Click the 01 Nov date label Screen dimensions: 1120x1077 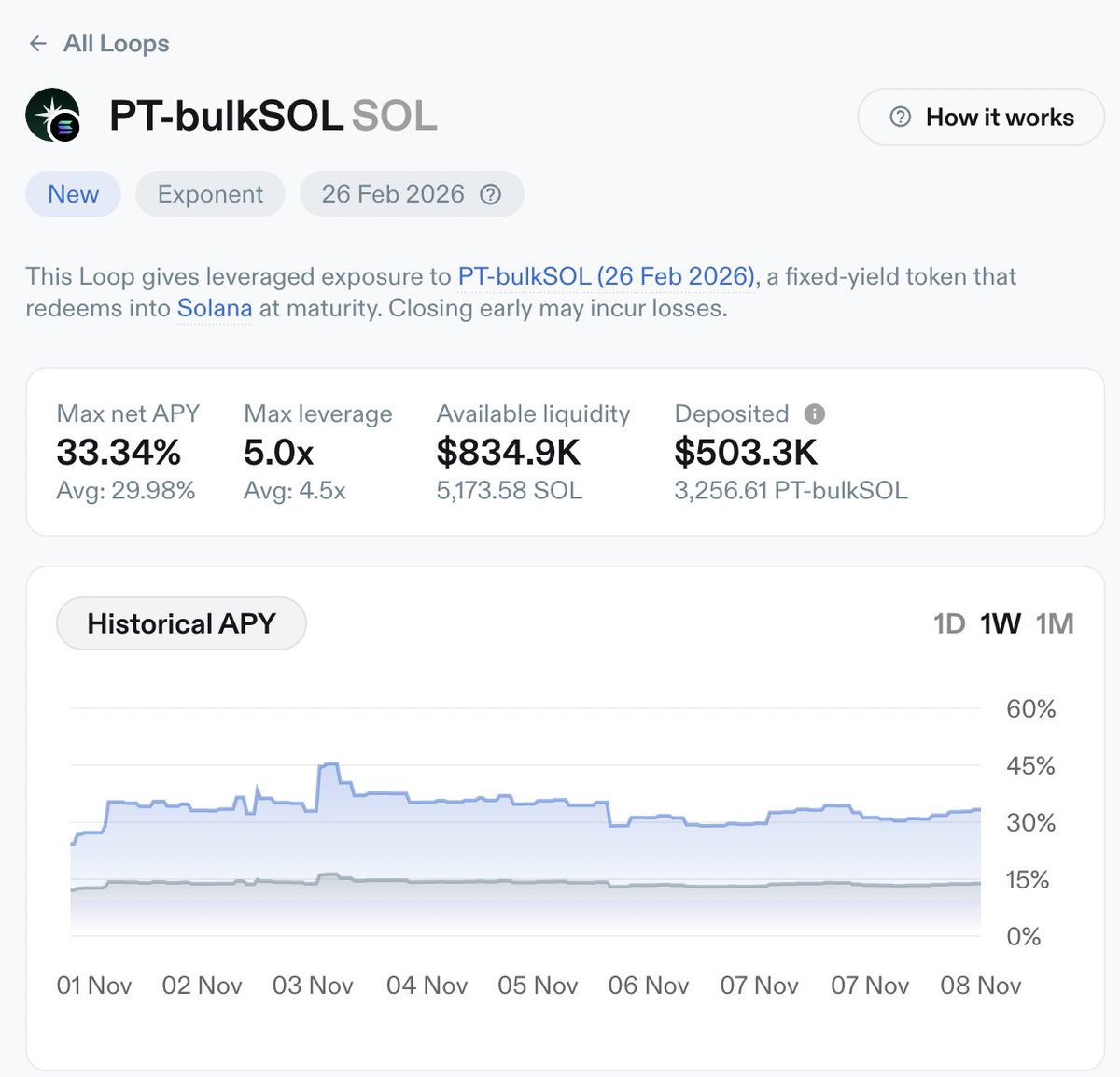coord(94,986)
